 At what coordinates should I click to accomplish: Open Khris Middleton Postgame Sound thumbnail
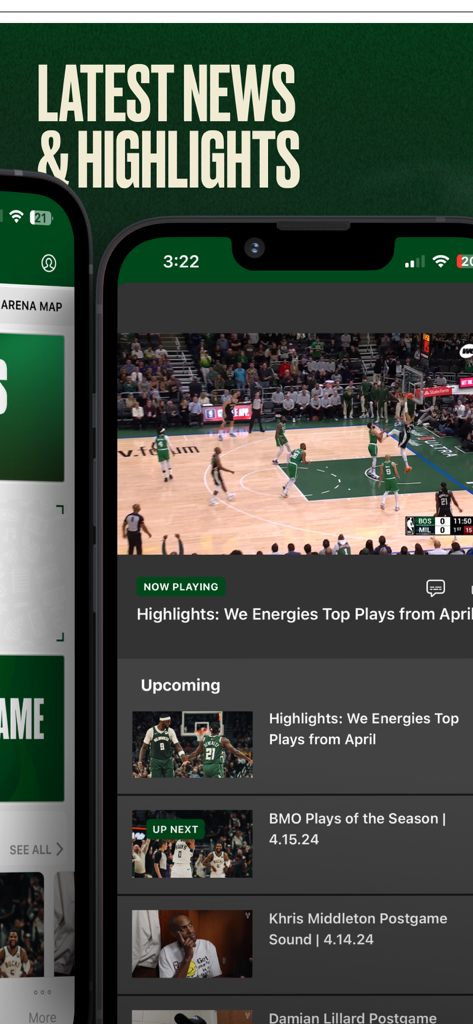pos(192,944)
